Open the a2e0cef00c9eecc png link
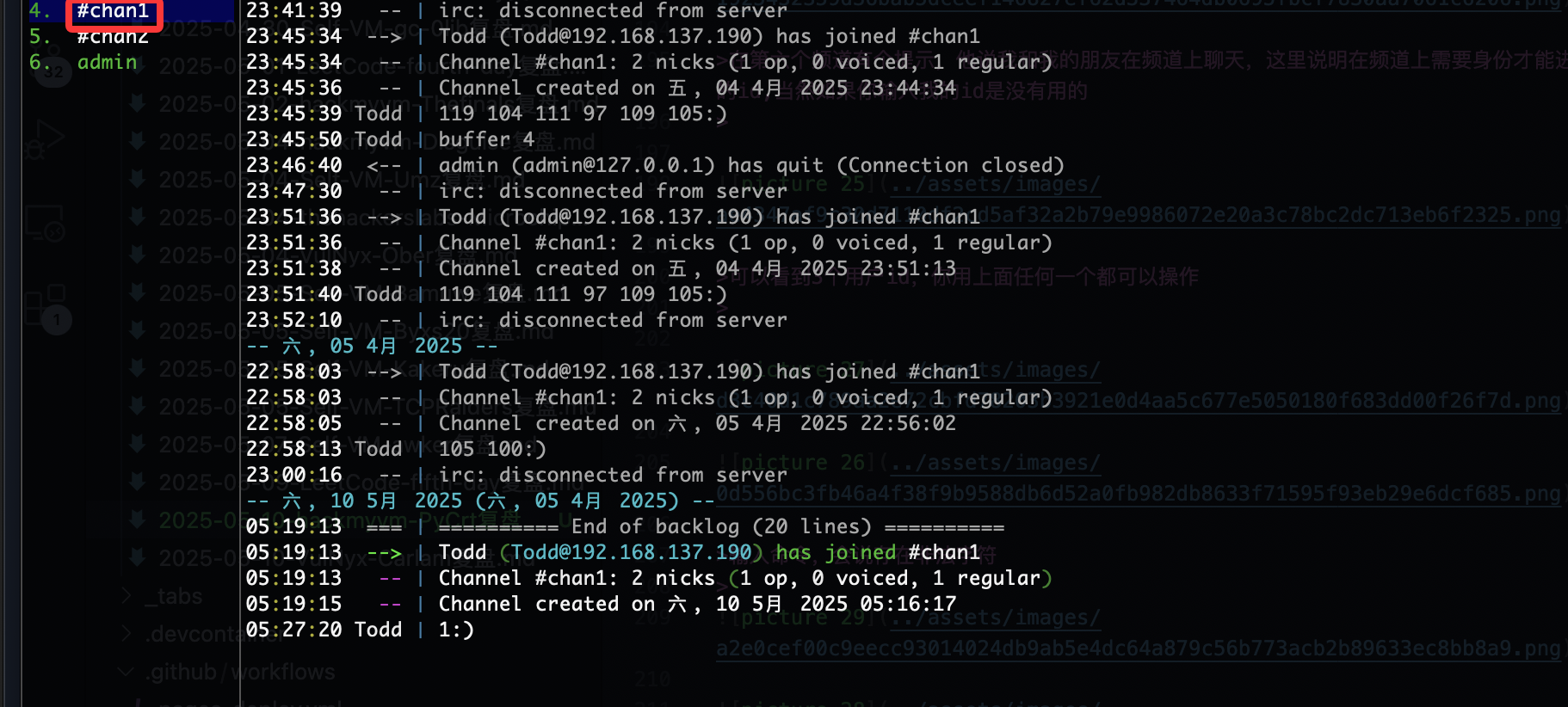Screen dimensions: 1568x707 pos(1138,649)
